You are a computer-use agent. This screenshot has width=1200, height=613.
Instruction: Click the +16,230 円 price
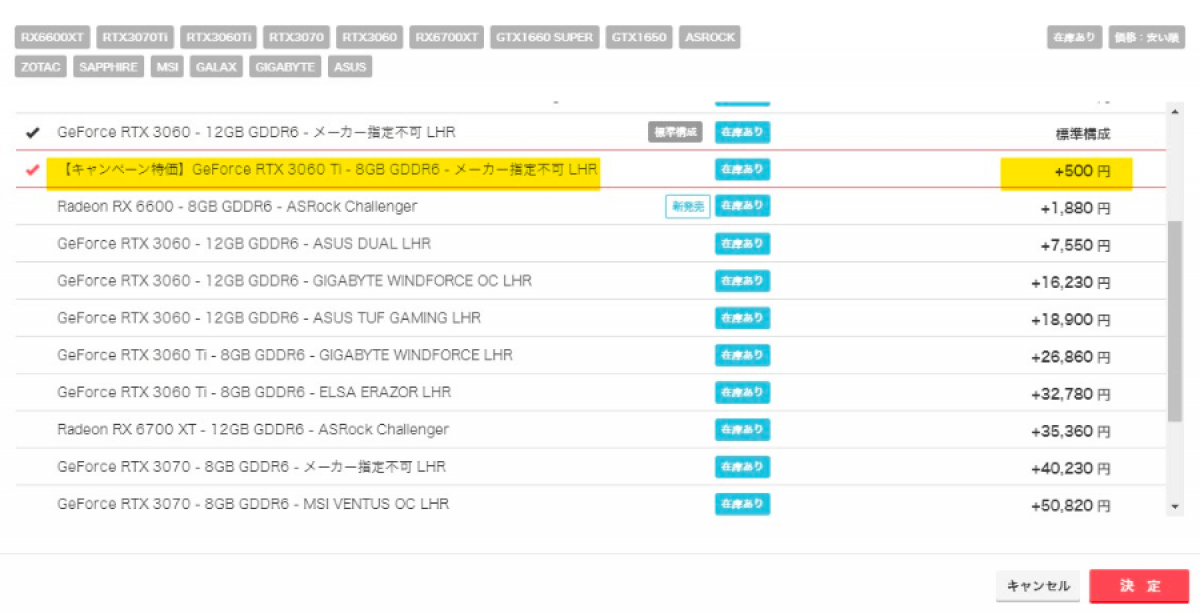point(1071,283)
